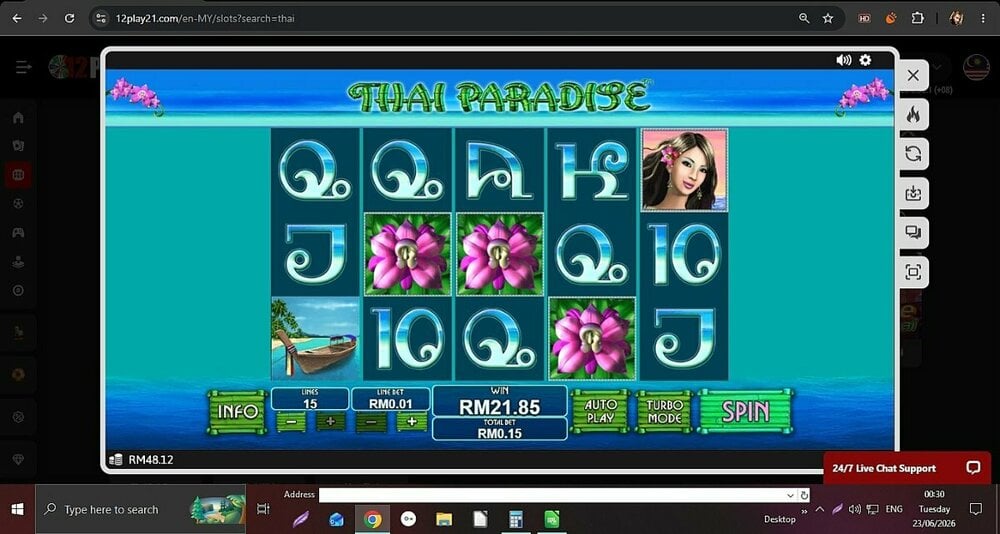Decrease Lines with minus button
The height and width of the screenshot is (534, 1000).
pos(291,422)
